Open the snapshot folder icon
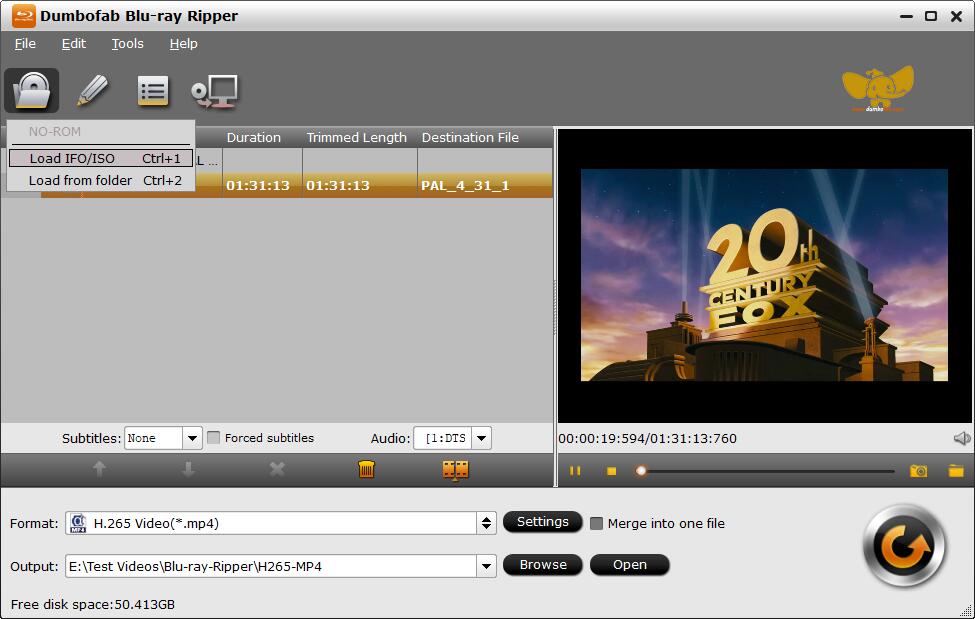 click(956, 471)
